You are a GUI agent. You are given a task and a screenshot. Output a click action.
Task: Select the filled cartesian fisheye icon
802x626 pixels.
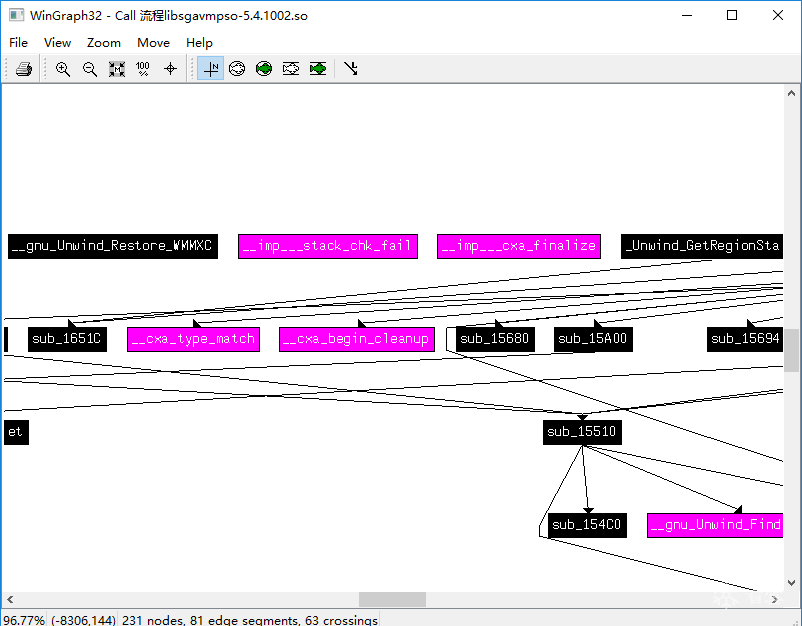[318, 69]
